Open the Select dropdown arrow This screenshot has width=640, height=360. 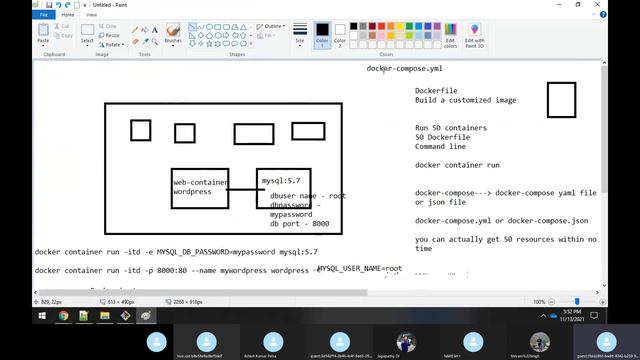[x=87, y=46]
